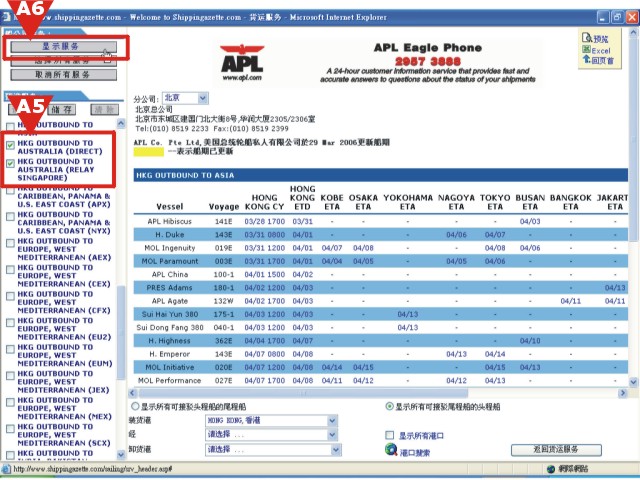Open the 卸货港 discharge port dropdown

pyautogui.click(x=273, y=449)
